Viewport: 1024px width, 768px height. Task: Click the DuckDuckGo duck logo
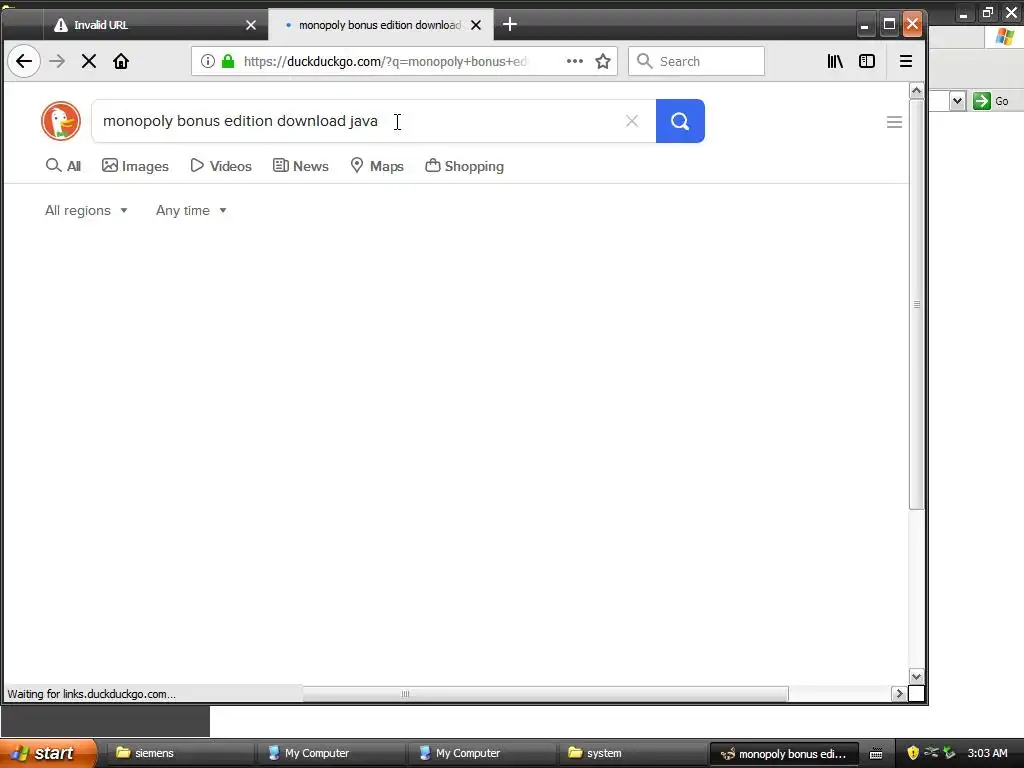tap(61, 121)
